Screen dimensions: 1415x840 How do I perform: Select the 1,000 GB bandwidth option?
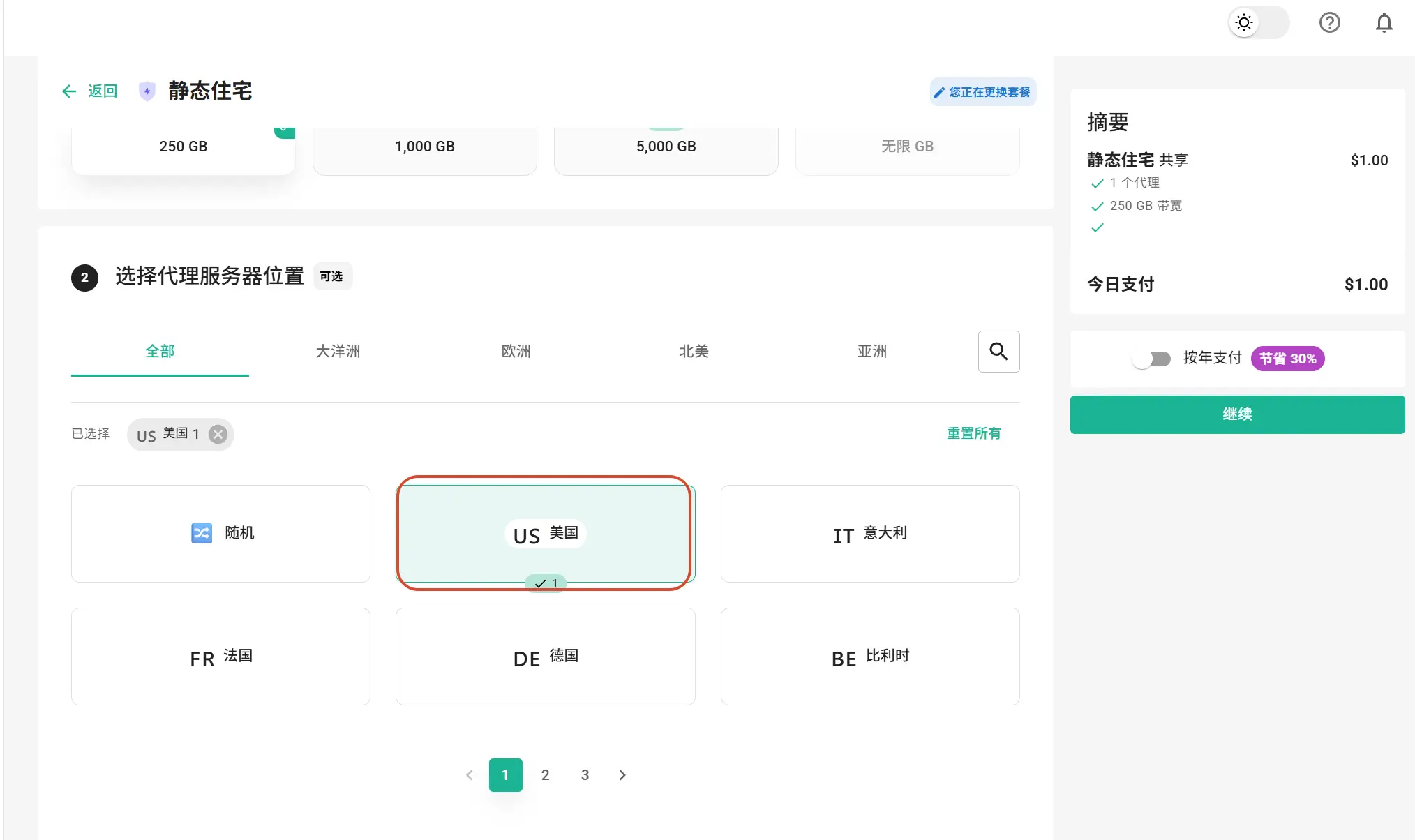coord(424,147)
